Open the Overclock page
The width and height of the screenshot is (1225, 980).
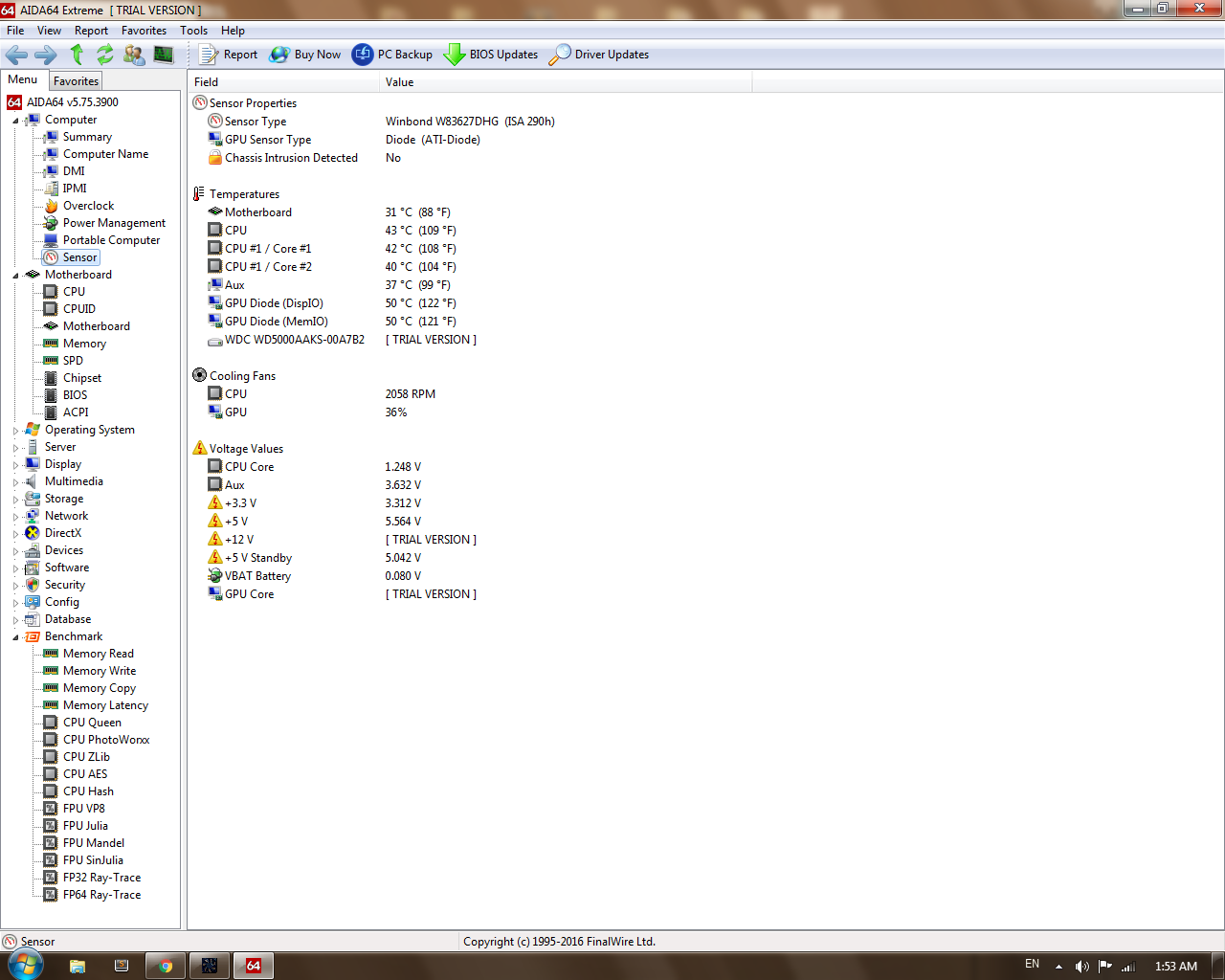pos(88,206)
